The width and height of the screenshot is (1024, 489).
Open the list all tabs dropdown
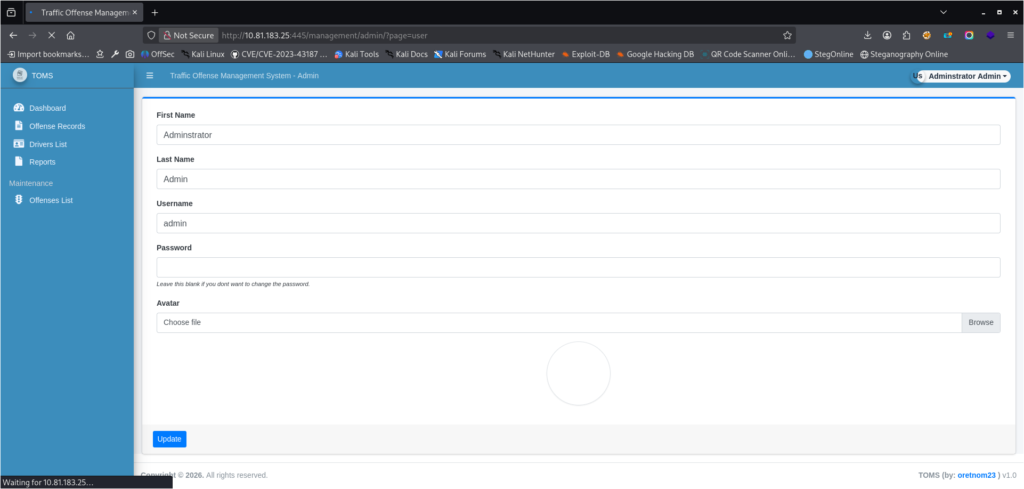click(942, 12)
